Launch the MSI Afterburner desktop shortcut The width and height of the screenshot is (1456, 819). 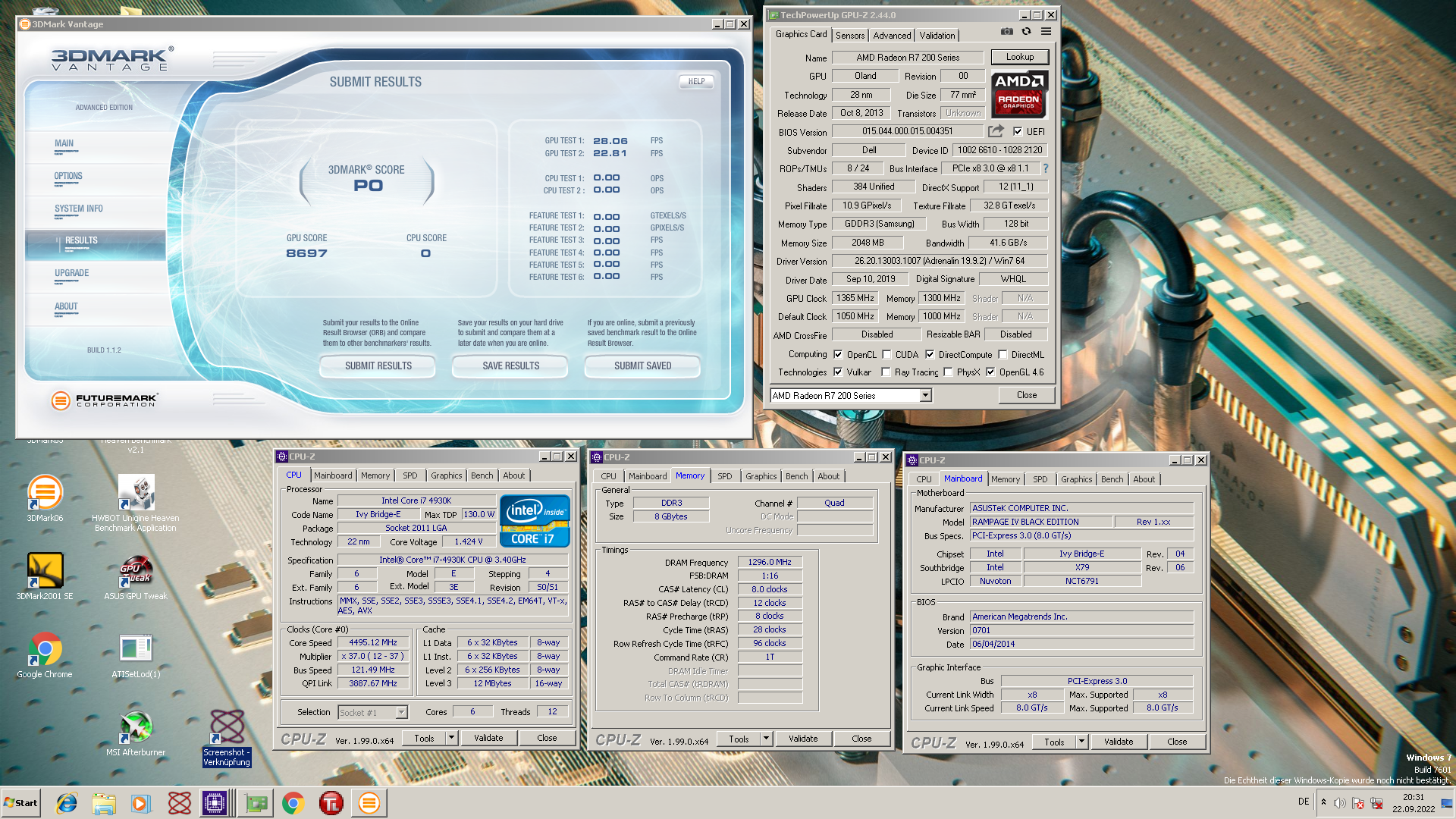tap(136, 733)
